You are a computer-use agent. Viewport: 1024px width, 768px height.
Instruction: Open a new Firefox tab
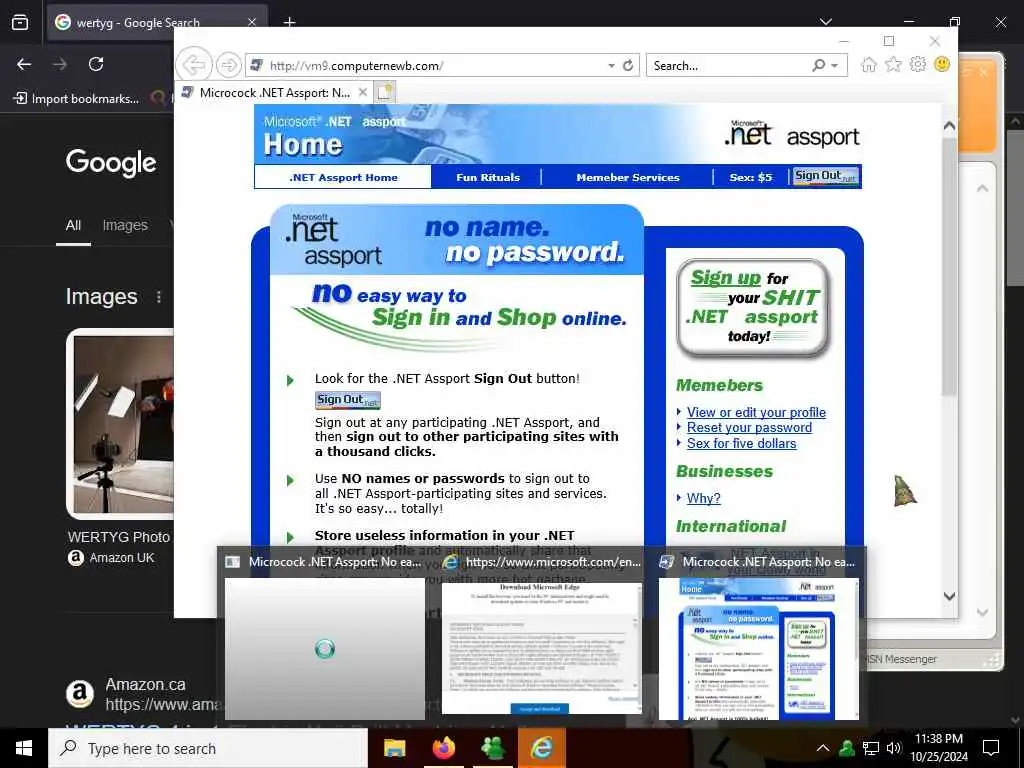(x=289, y=22)
